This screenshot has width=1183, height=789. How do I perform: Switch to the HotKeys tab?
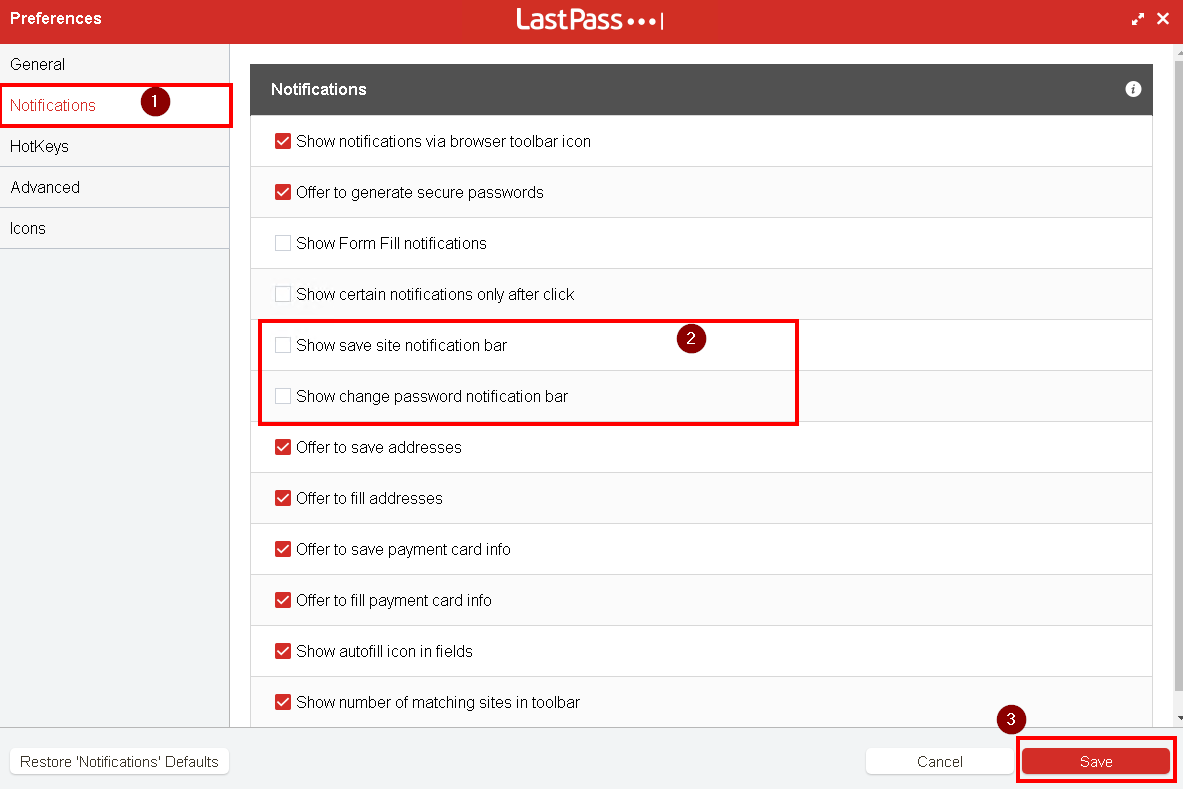[115, 146]
